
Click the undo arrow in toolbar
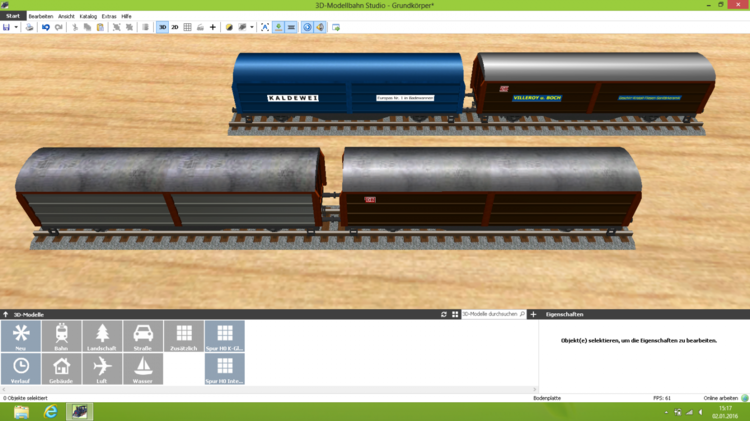coord(46,27)
